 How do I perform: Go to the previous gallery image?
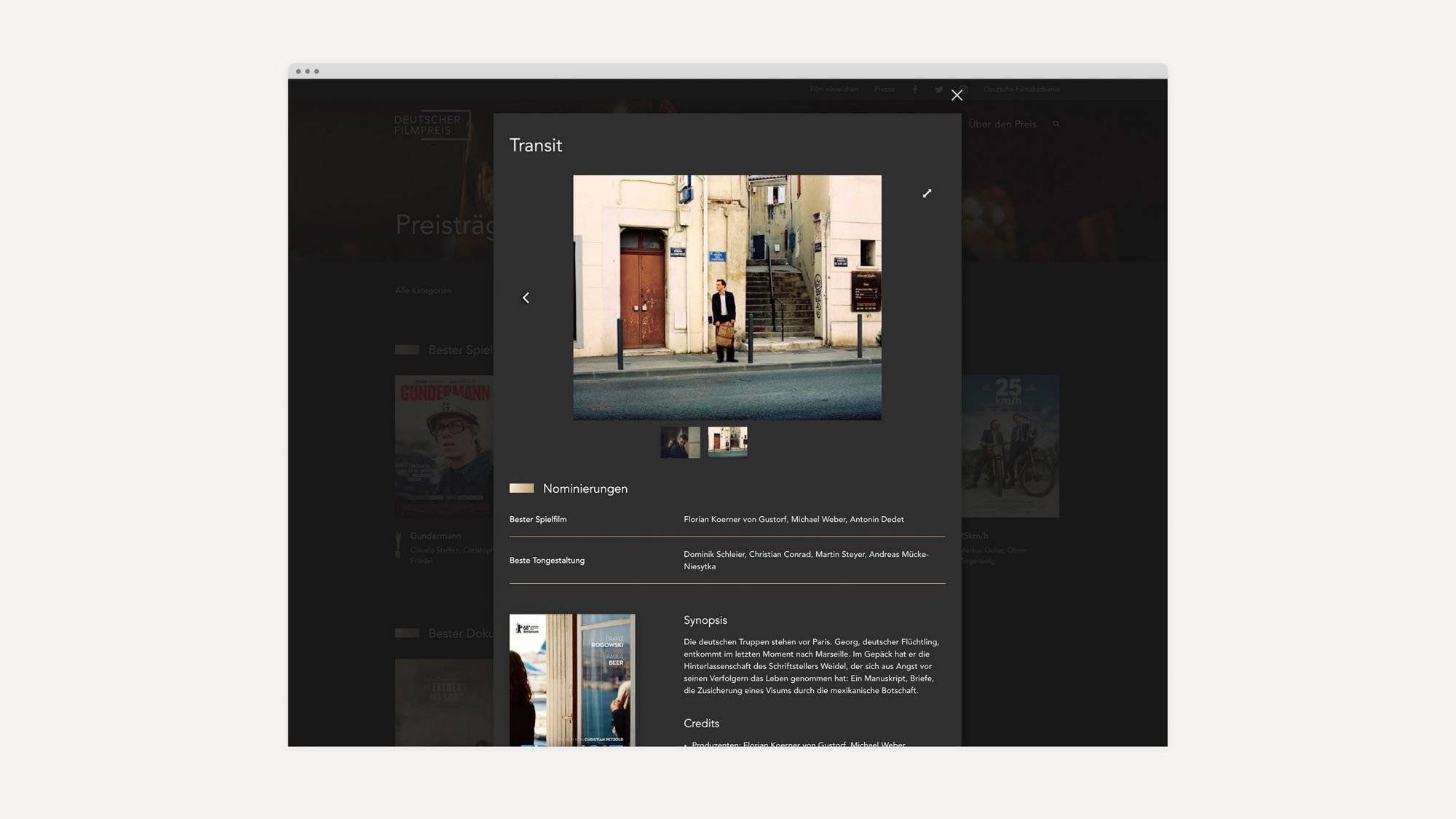[x=526, y=298]
